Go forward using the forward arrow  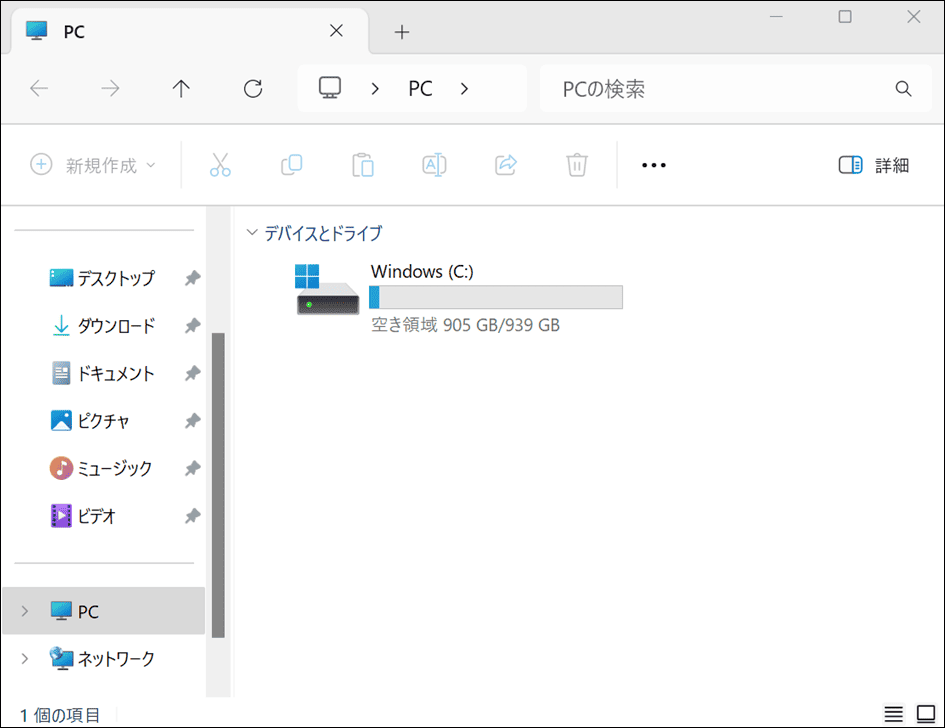point(110,89)
